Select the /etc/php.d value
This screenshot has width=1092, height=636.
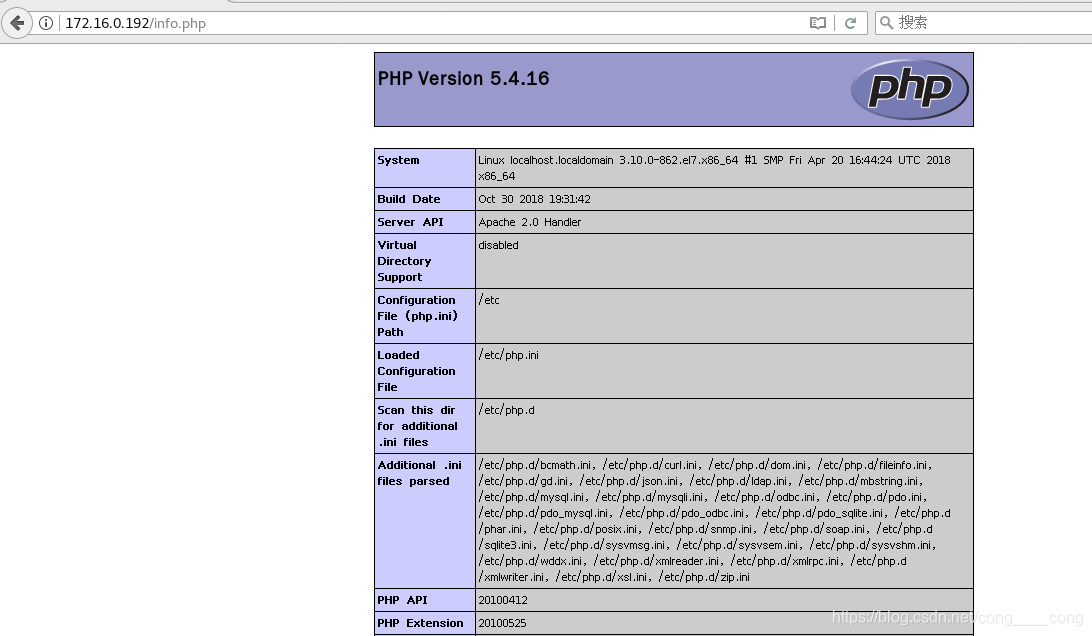point(506,410)
